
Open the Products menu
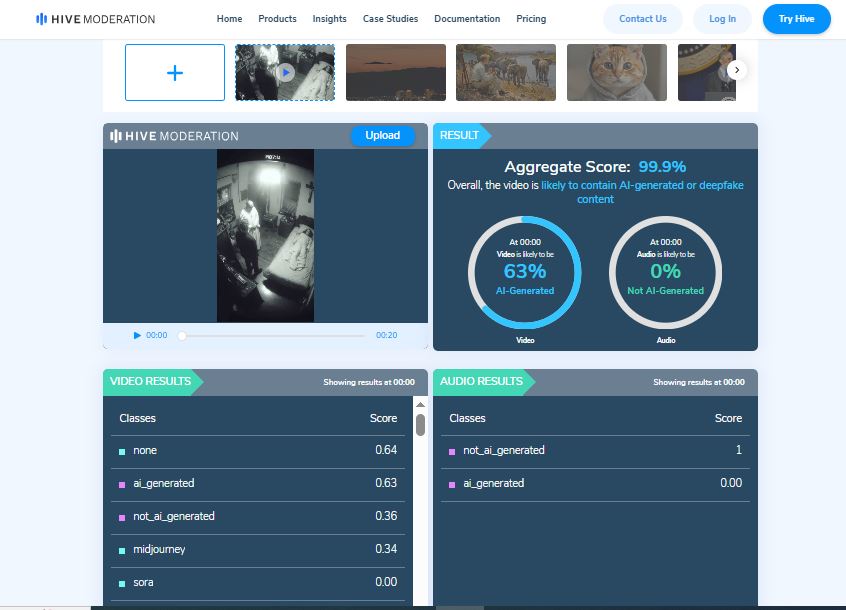(277, 19)
